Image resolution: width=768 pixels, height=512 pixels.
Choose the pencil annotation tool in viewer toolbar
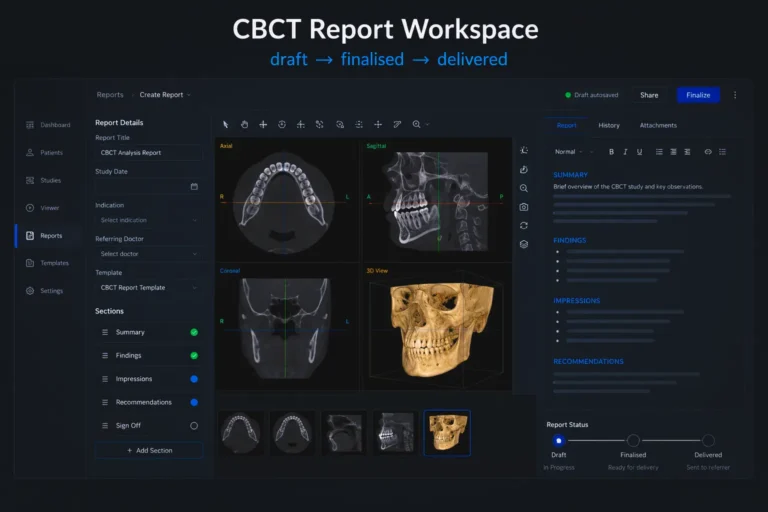[397, 124]
